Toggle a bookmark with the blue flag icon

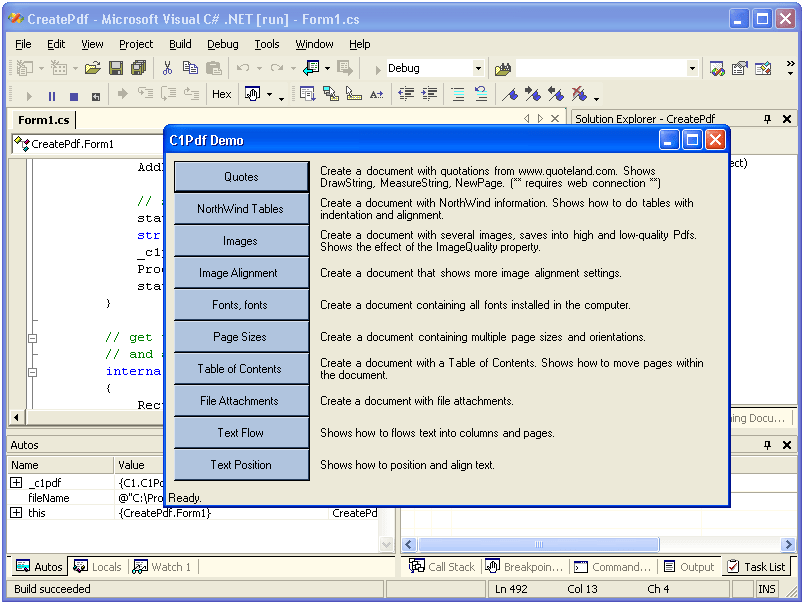pyautogui.click(x=509, y=93)
